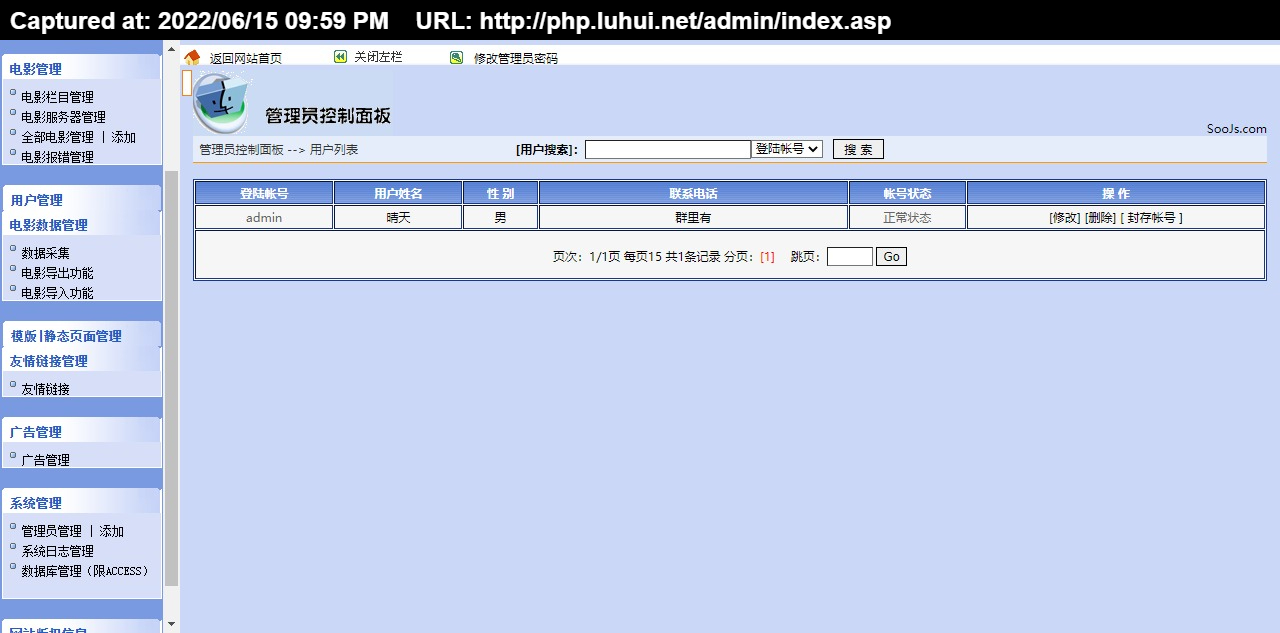Click the Go button for page jump

[x=891, y=257]
